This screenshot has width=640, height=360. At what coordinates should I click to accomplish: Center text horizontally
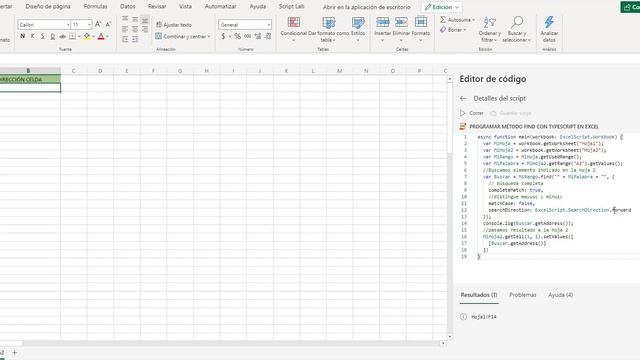pyautogui.click(x=135, y=29)
